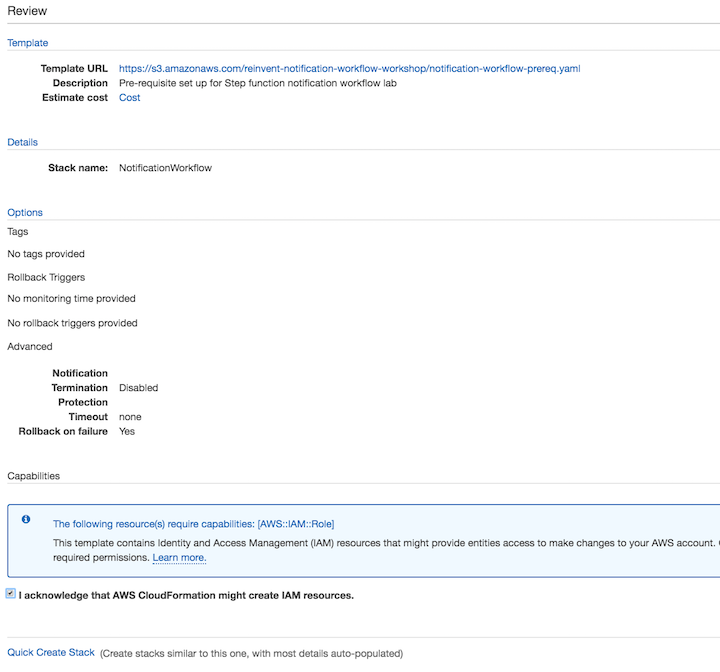Click the Rollback on failure value Yes
The image size is (720, 672).
pyautogui.click(x=127, y=431)
